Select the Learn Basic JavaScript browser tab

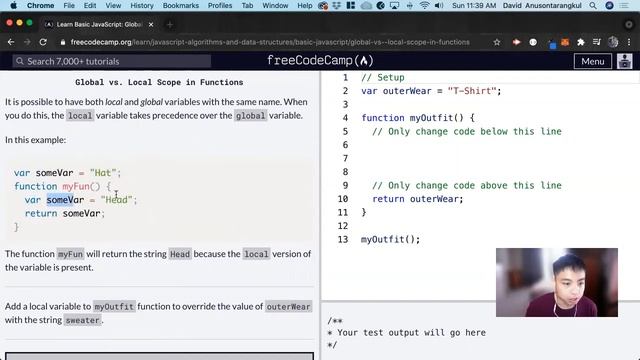tap(99, 24)
